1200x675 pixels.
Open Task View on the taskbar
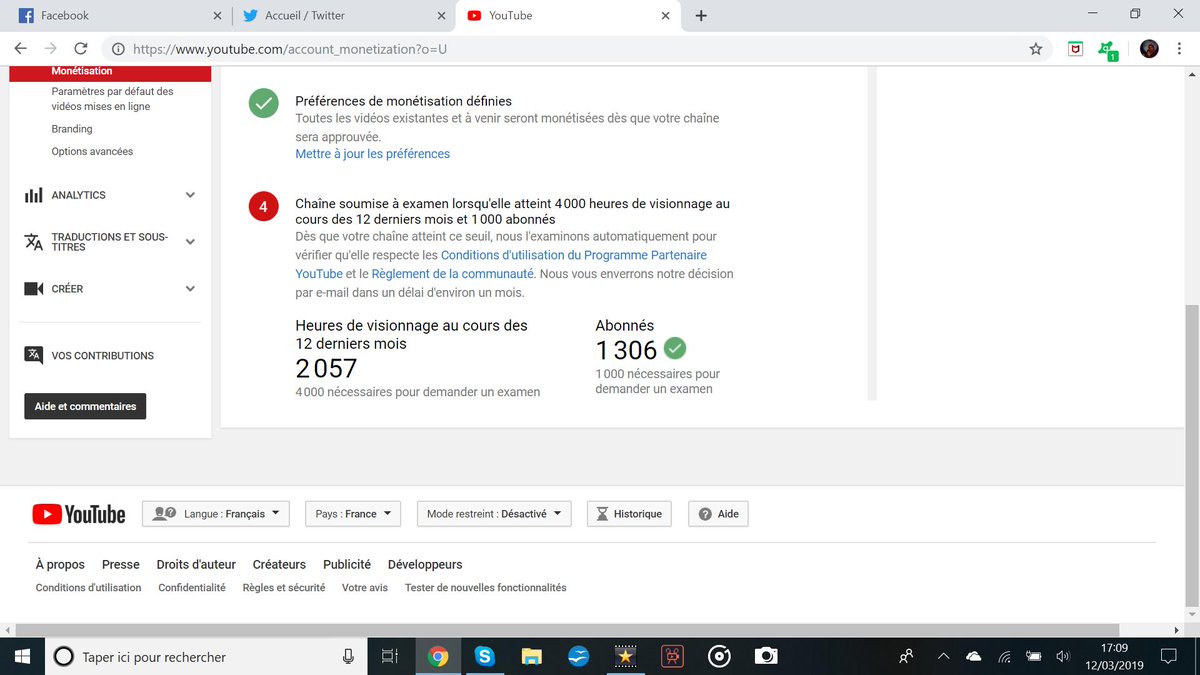click(389, 656)
